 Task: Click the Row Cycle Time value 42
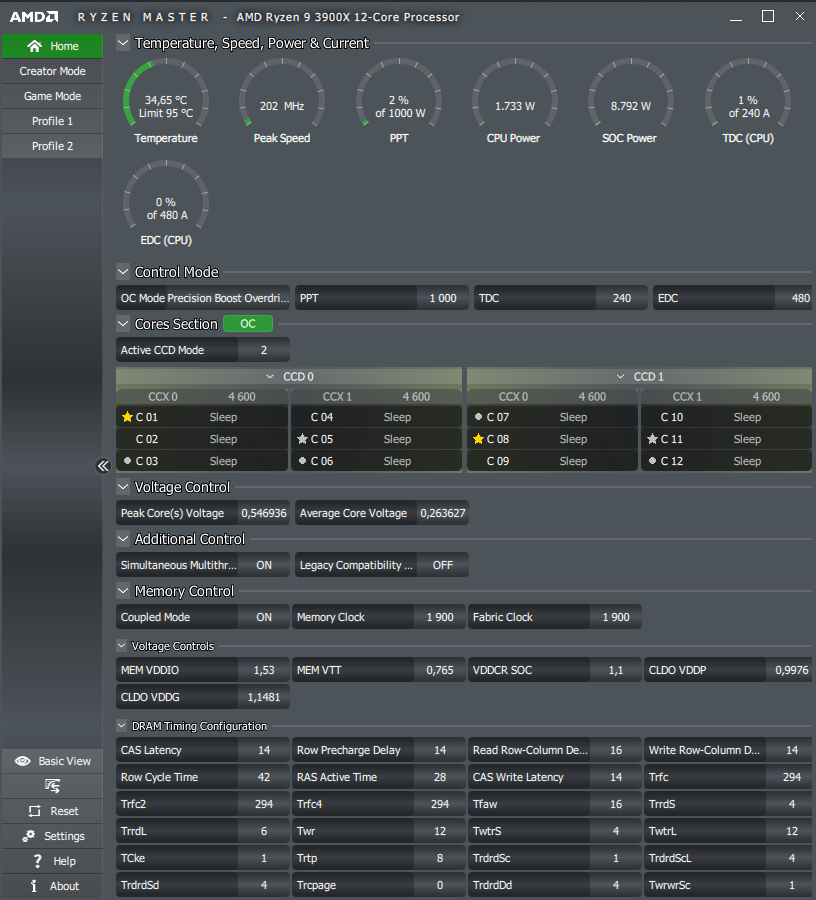pyautogui.click(x=264, y=777)
